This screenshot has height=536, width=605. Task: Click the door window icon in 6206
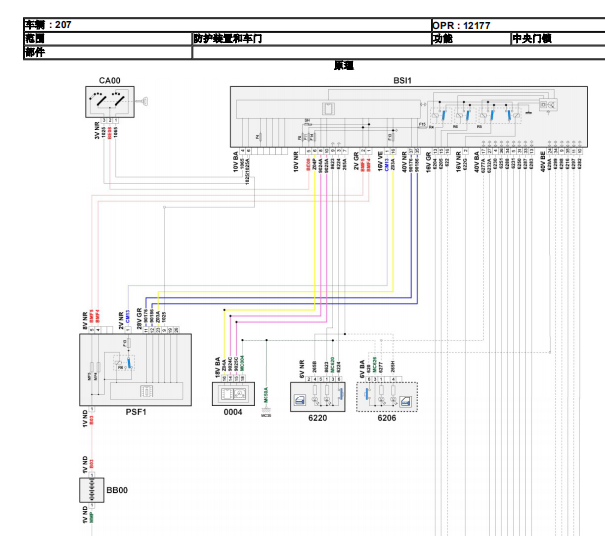click(406, 402)
